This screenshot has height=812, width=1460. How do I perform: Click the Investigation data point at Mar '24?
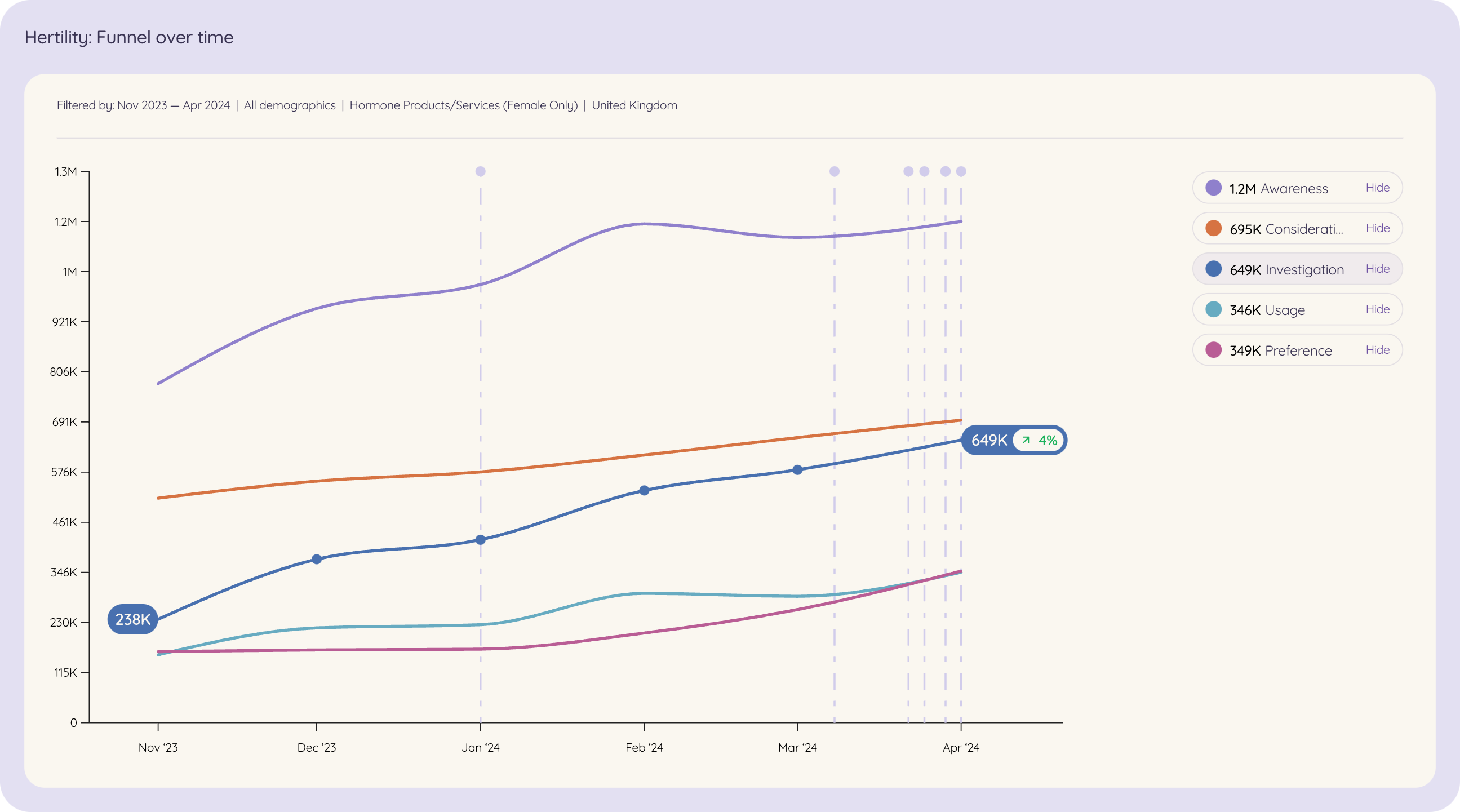click(797, 470)
